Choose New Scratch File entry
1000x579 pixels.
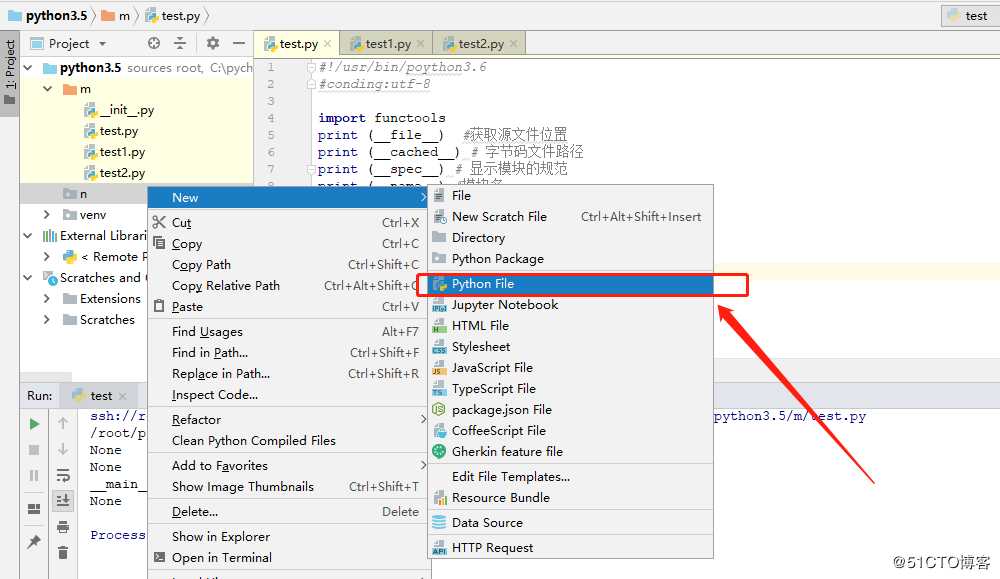click(570, 217)
